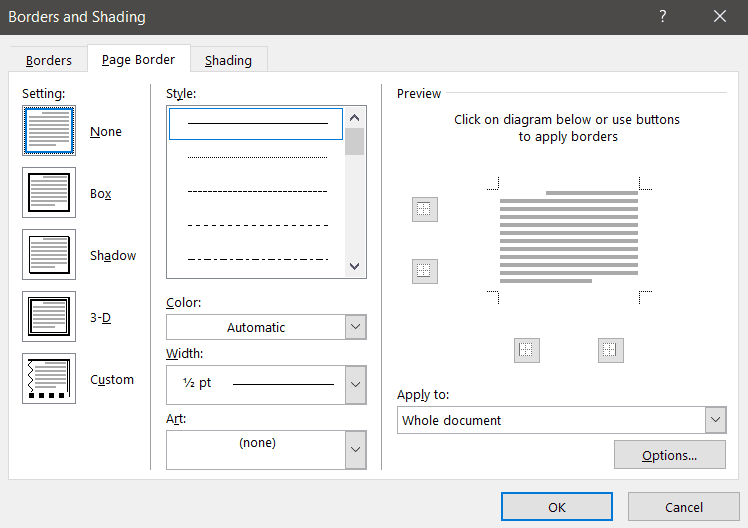Open the Color dropdown arrow
The height and width of the screenshot is (528, 748).
point(355,327)
